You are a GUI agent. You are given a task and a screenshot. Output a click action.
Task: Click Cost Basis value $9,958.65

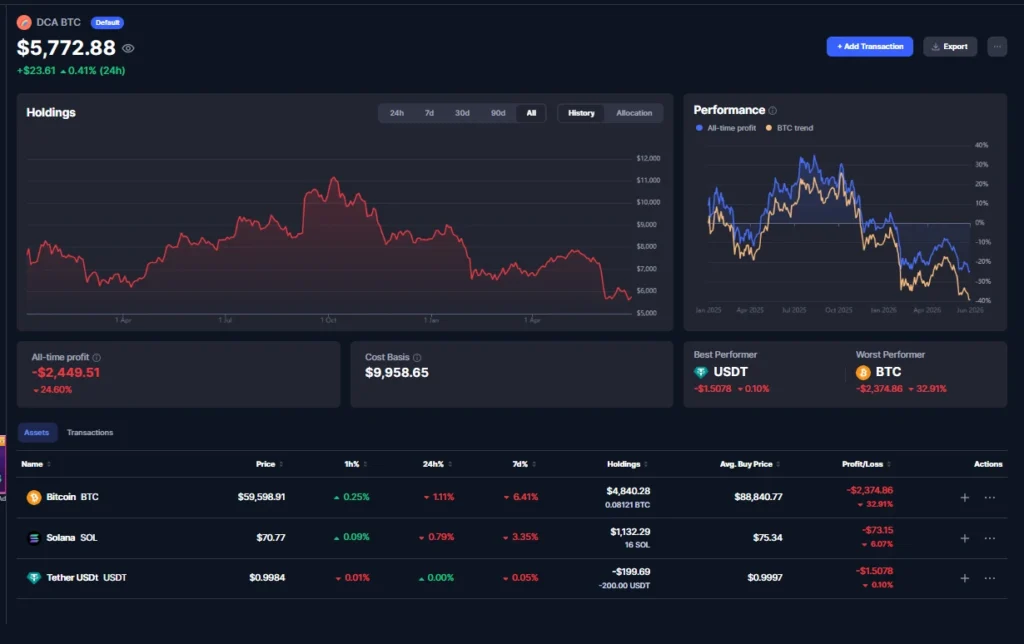[x=397, y=373]
